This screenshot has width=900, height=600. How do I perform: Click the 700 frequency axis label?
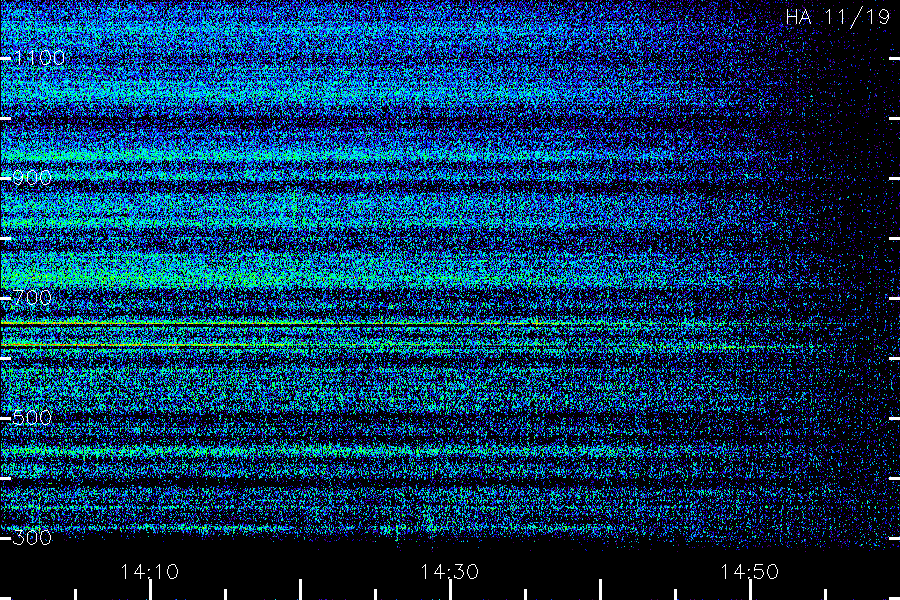[x=32, y=297]
